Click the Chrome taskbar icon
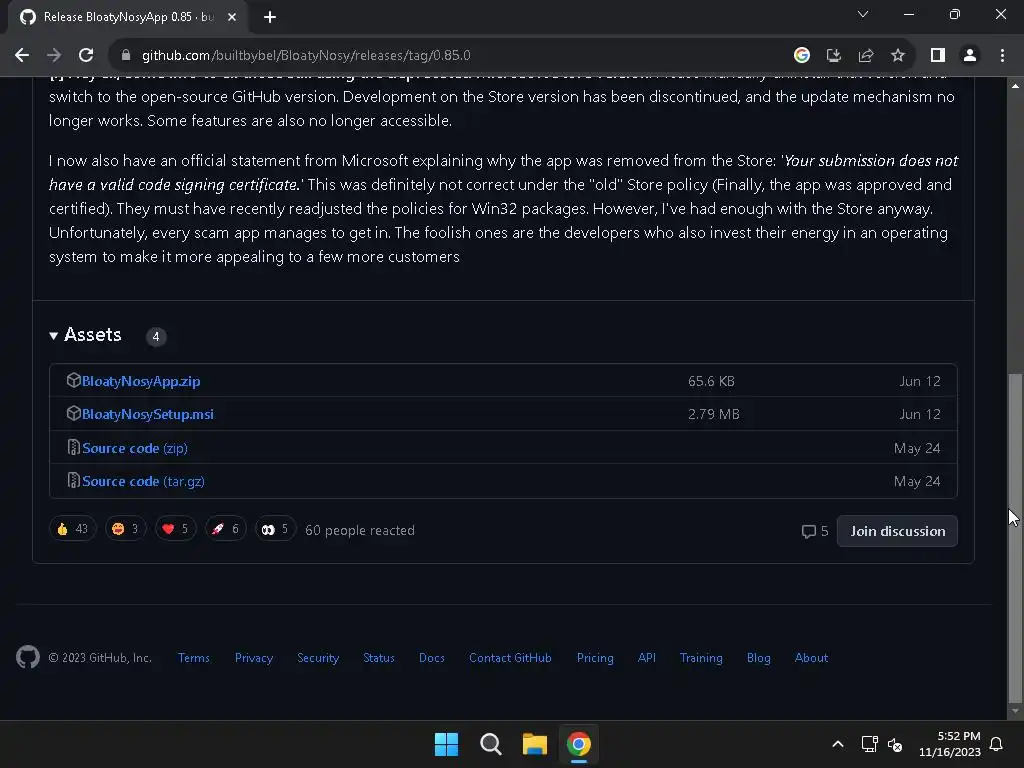Viewport: 1024px width, 768px height. pyautogui.click(x=579, y=744)
